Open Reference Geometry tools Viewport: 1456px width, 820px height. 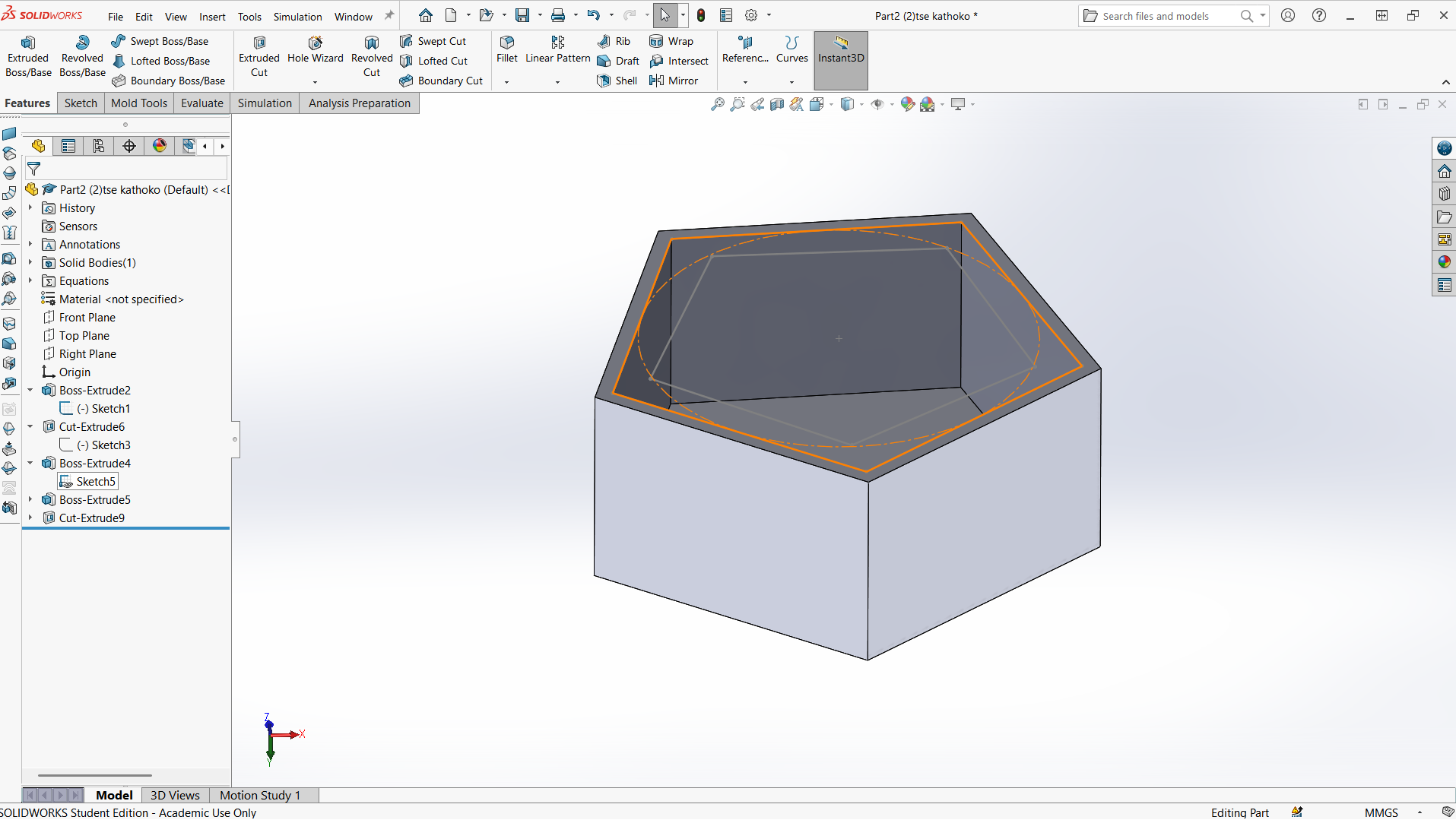coord(745,50)
